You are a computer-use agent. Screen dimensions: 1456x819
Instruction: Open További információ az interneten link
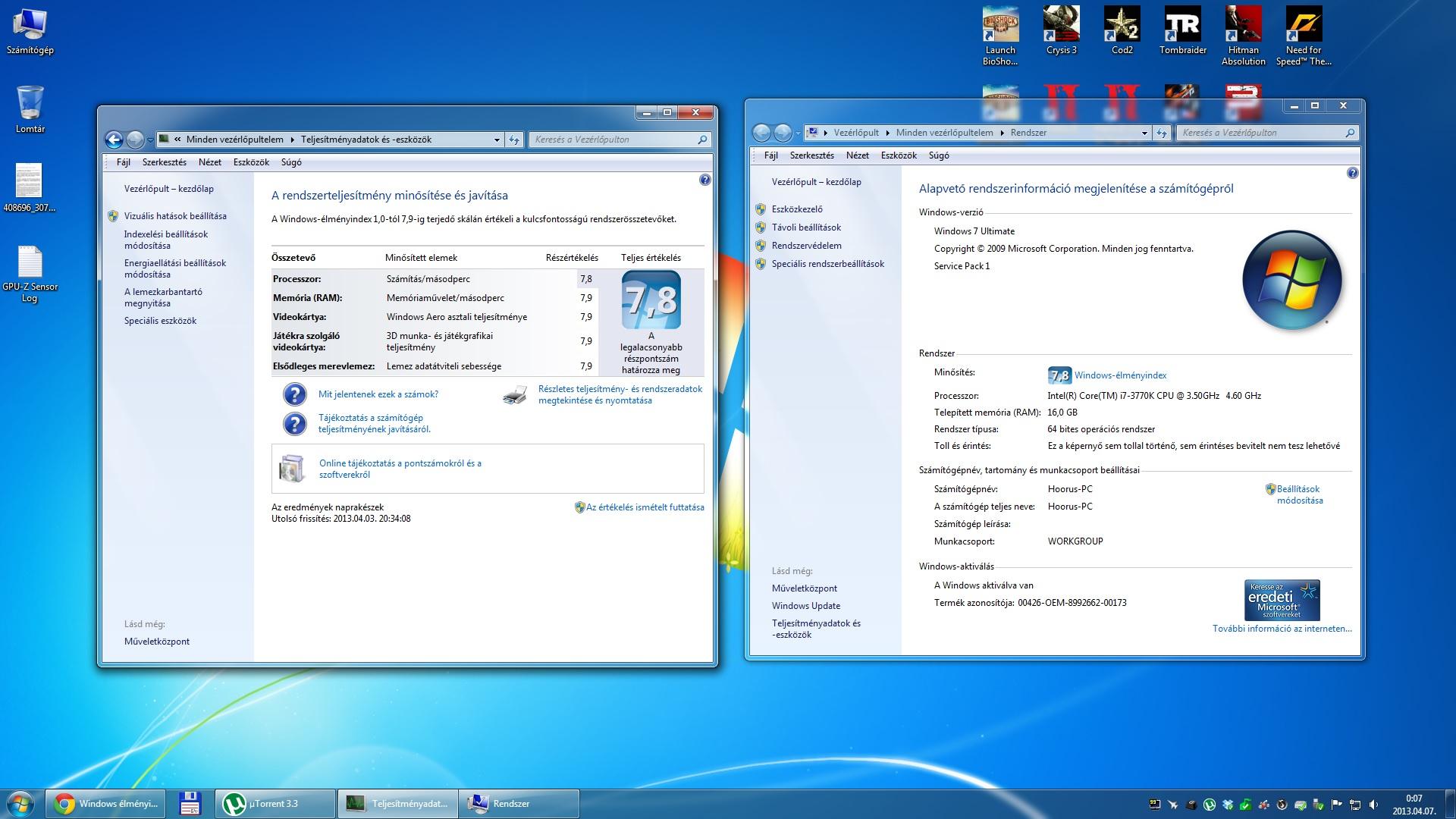click(x=1282, y=629)
